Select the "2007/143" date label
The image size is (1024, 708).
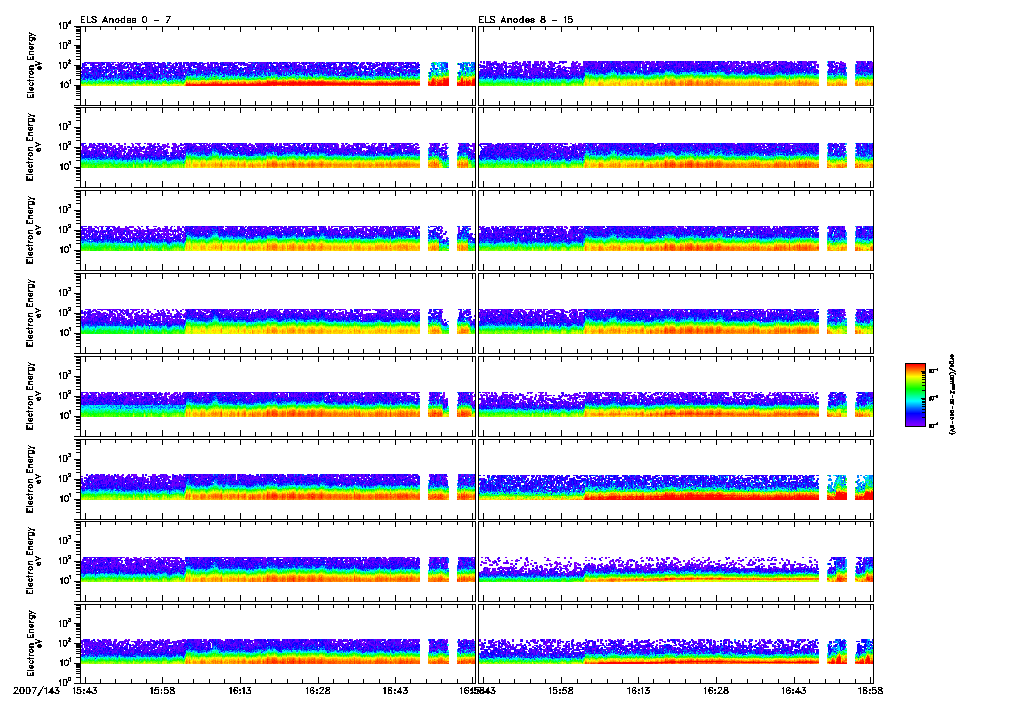point(36,690)
